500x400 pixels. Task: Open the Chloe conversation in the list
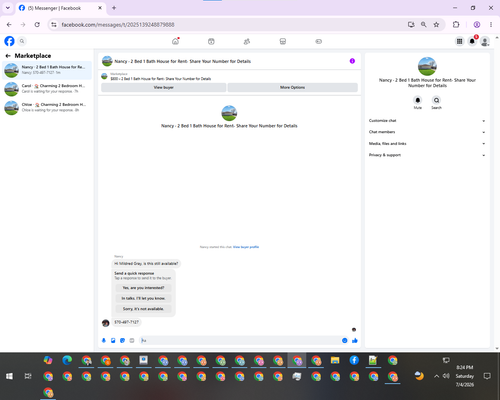(x=47, y=107)
